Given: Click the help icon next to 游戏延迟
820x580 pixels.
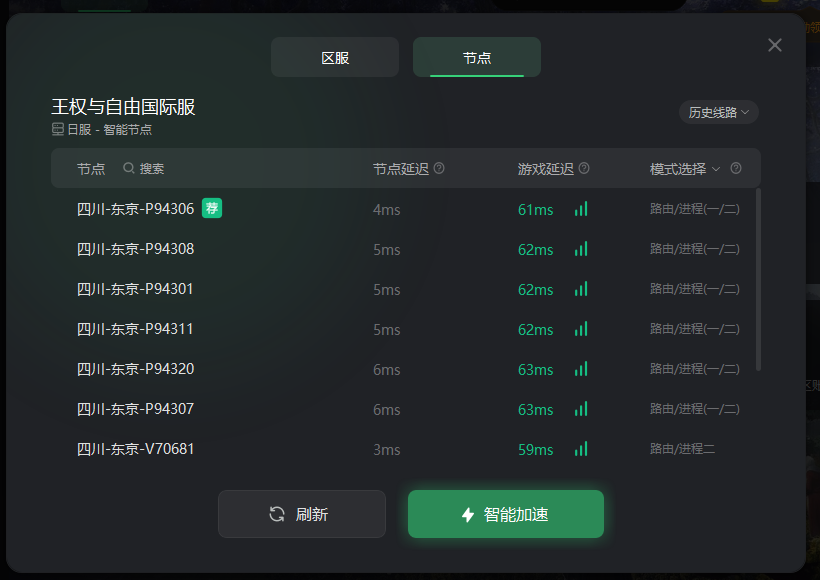Looking at the screenshot, I should click(584, 168).
